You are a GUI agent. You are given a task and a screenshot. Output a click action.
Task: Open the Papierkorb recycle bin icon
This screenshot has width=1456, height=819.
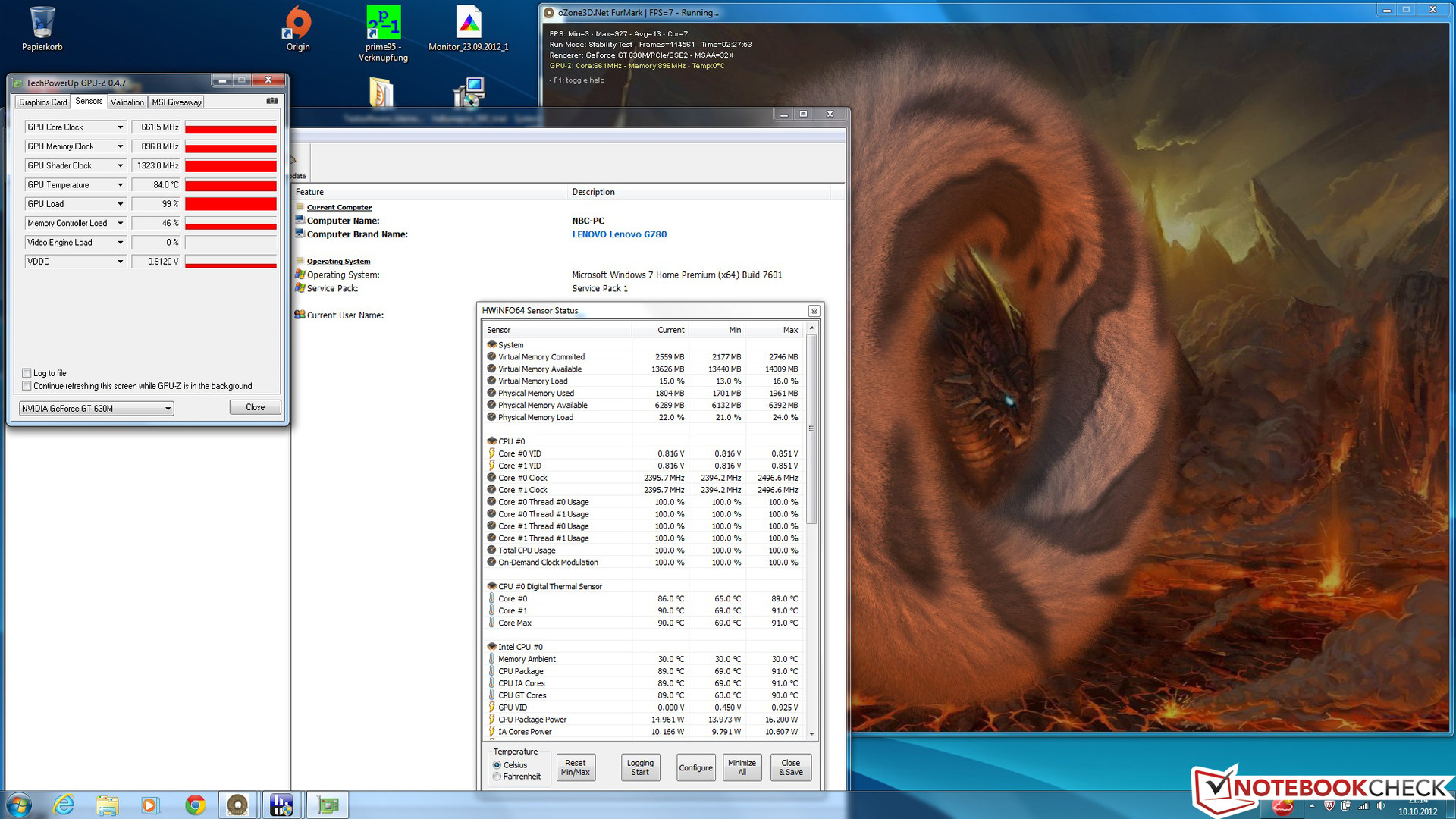pyautogui.click(x=42, y=29)
